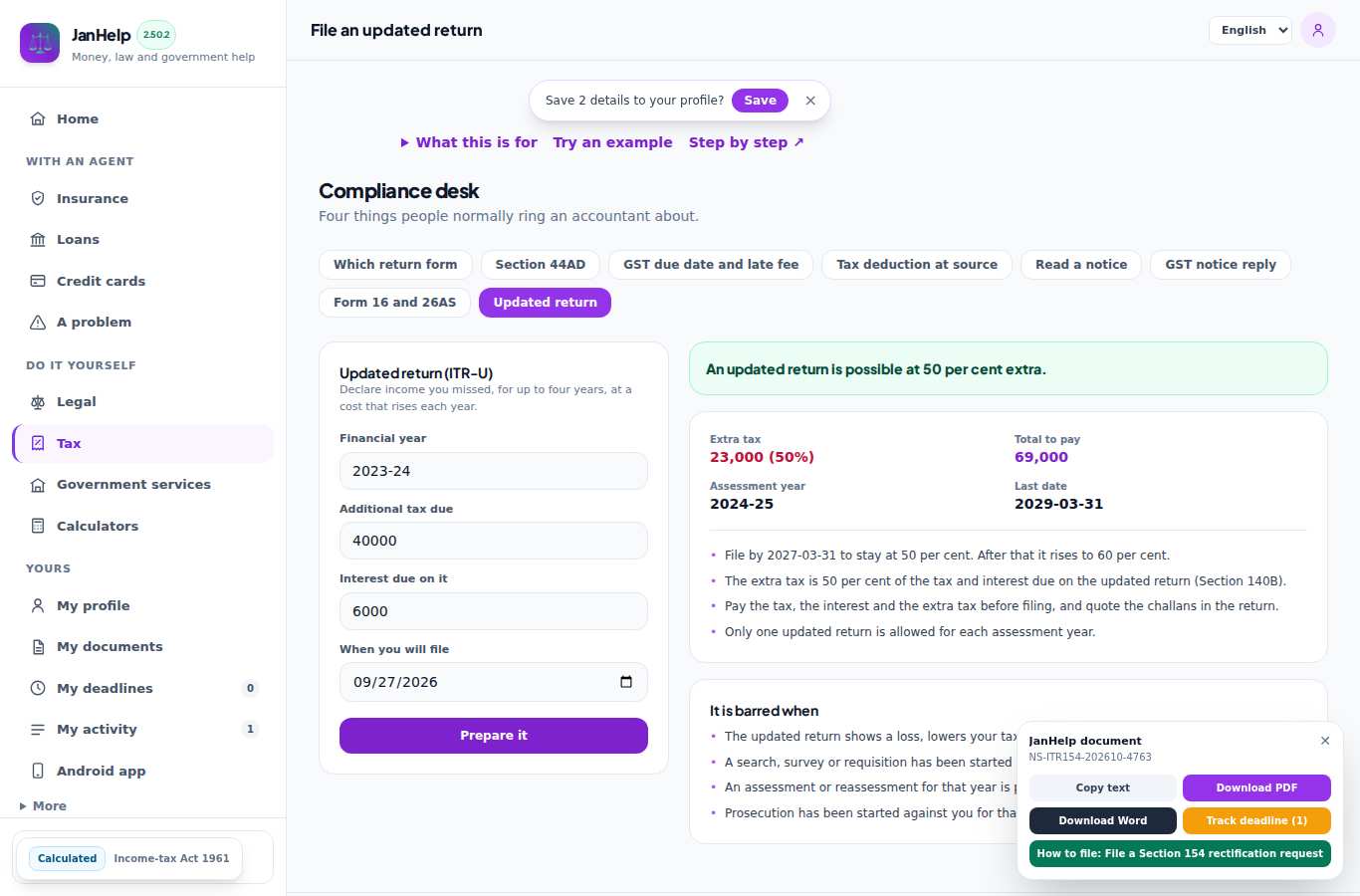This screenshot has height=896, width=1360.
Task: Save the 2 details to profile
Action: point(760,101)
